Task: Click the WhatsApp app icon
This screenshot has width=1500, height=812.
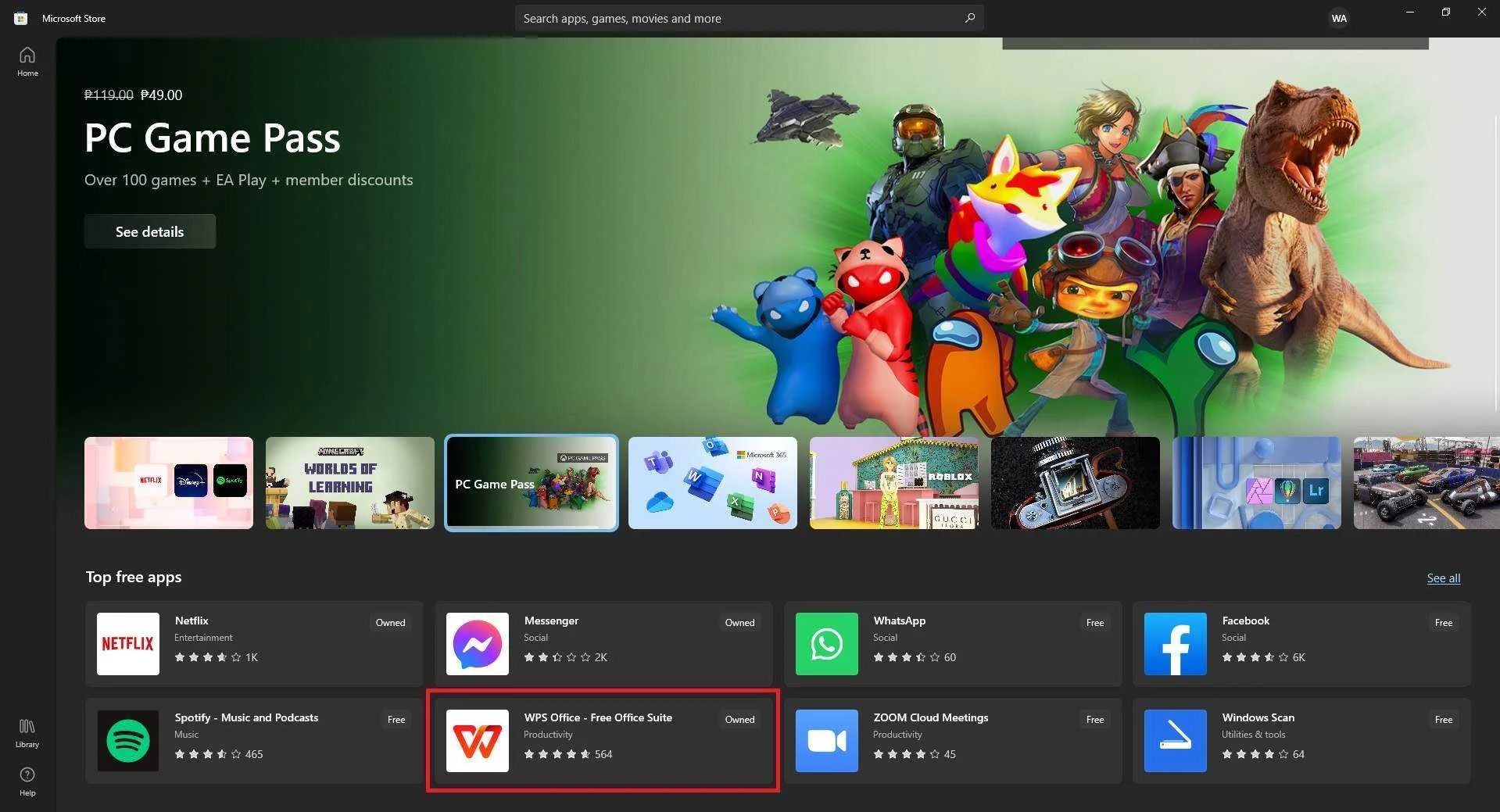Action: click(827, 644)
